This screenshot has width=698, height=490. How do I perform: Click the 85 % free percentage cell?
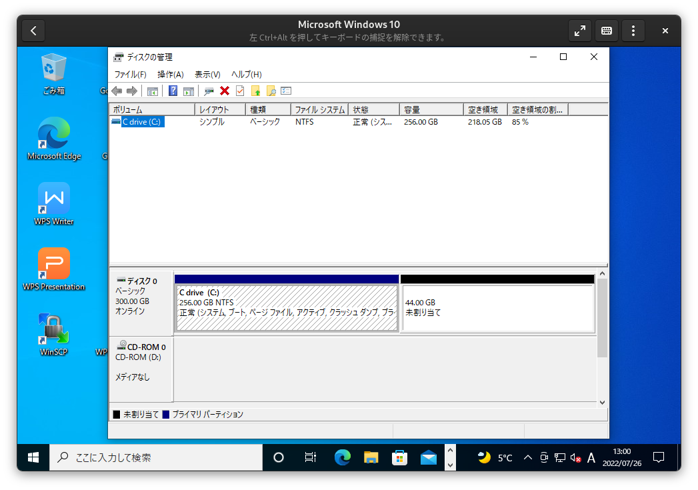coord(520,122)
